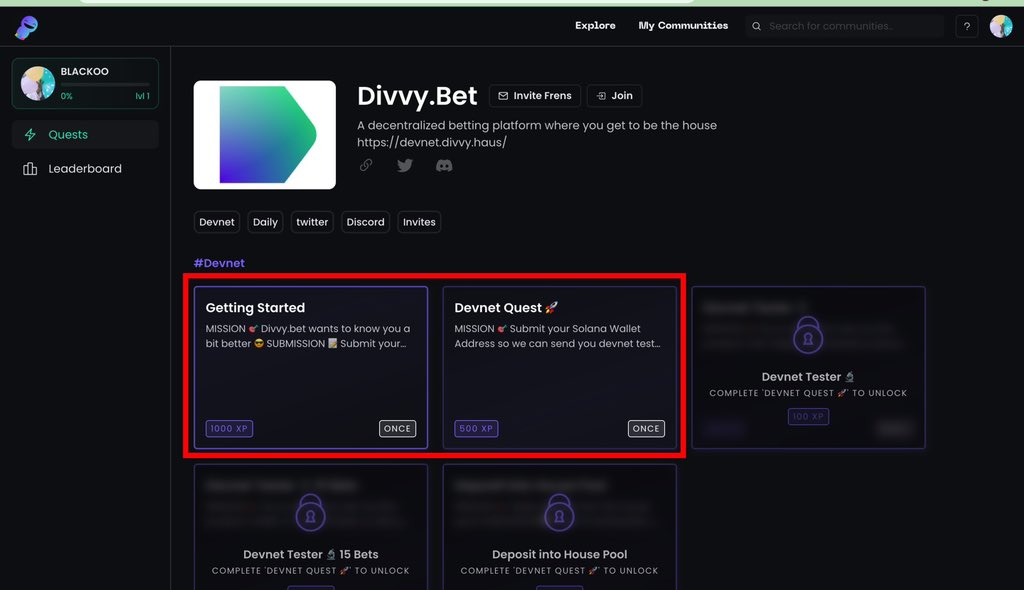Filter quests by the Daily tag

point(265,222)
